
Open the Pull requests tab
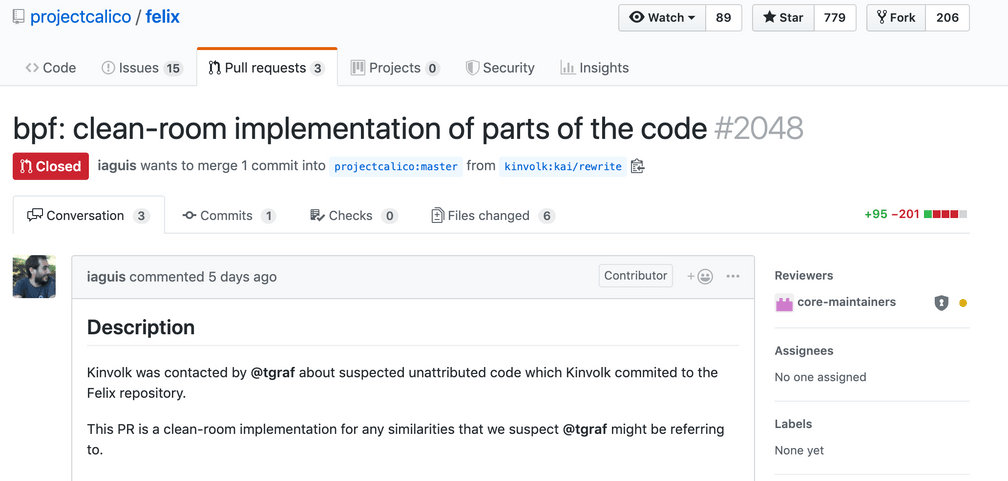(x=267, y=68)
